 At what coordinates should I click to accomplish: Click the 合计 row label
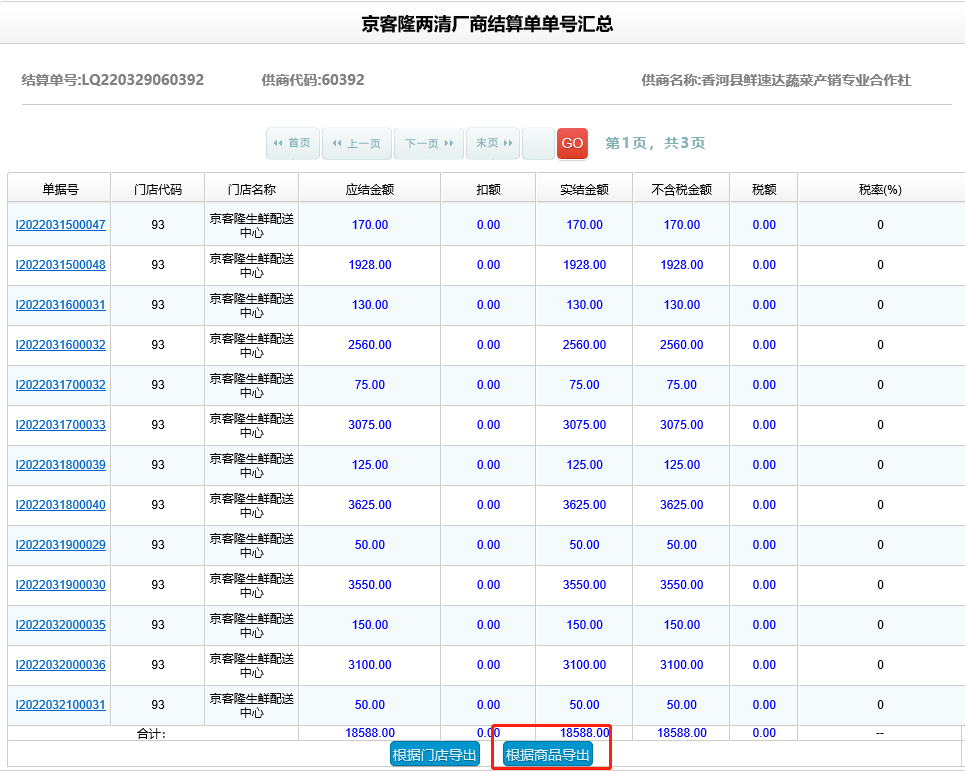(x=151, y=733)
